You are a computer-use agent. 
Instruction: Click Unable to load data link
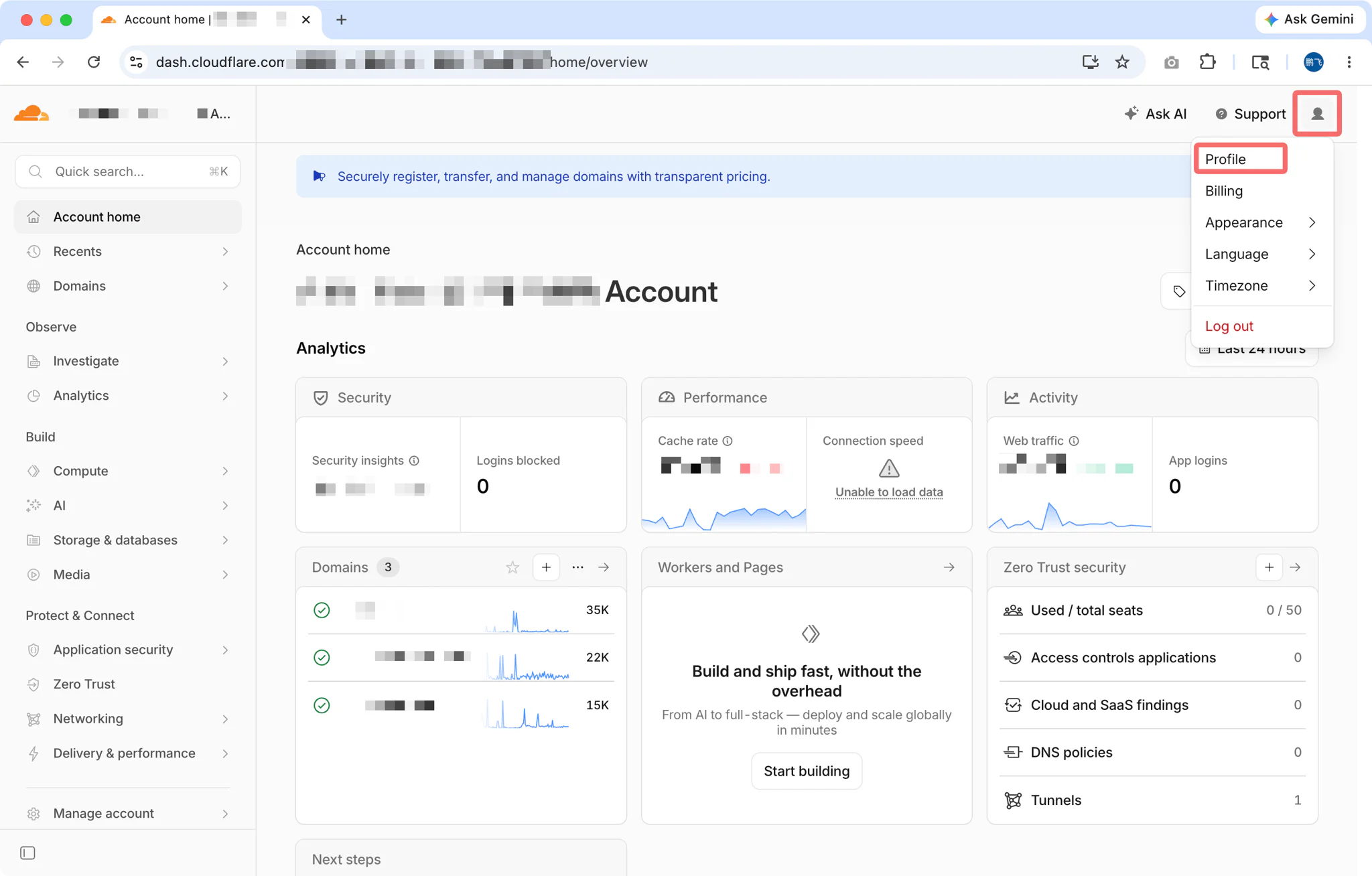click(889, 492)
